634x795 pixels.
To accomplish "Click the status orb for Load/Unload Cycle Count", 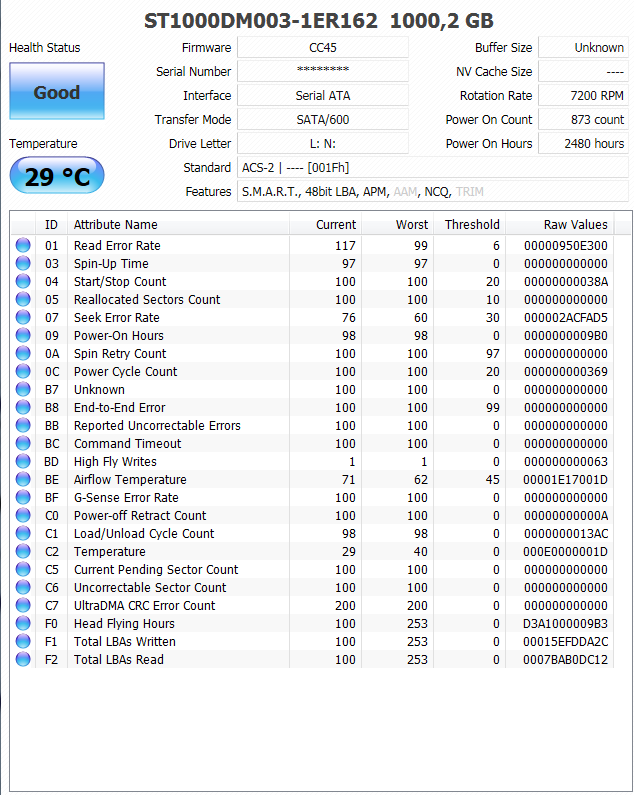I will click(x=23, y=533).
